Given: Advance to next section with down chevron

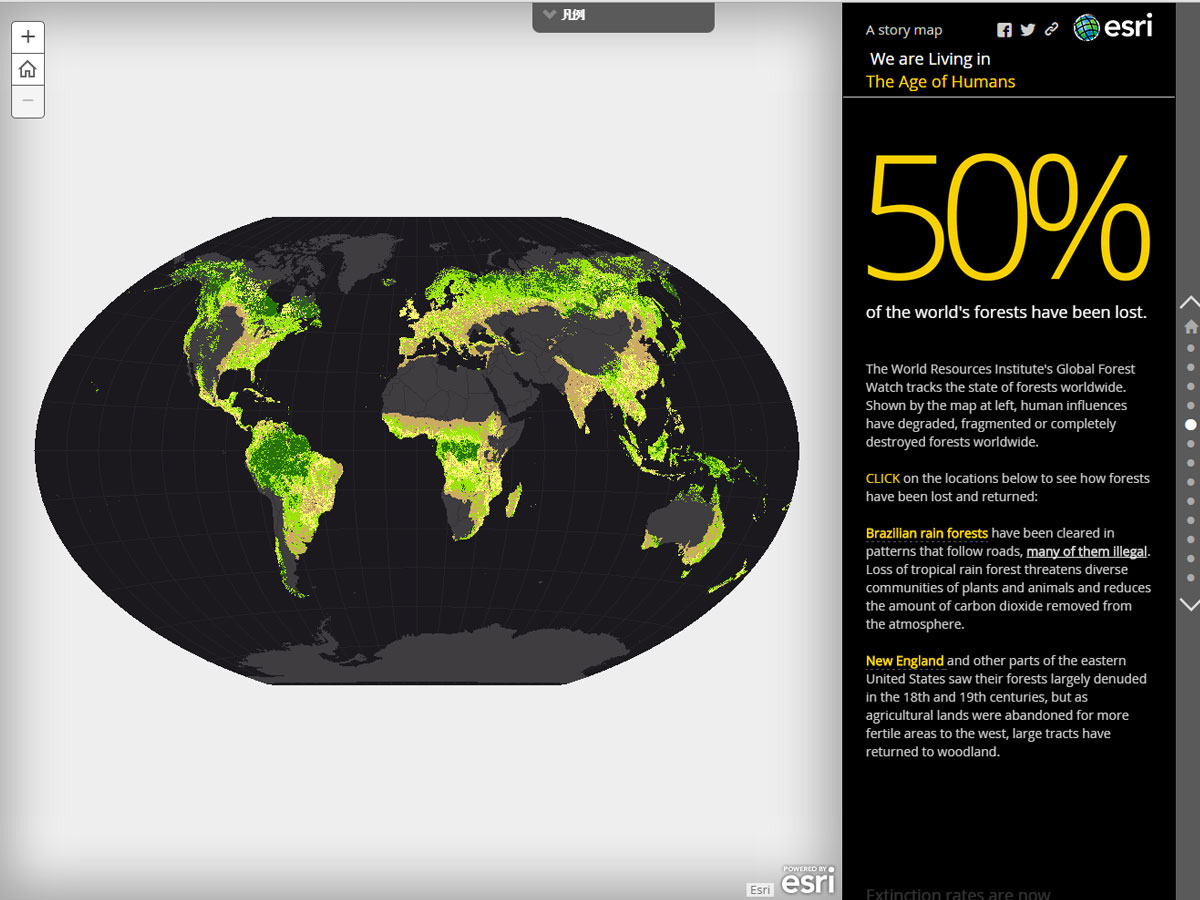Looking at the screenshot, I should click(1189, 604).
